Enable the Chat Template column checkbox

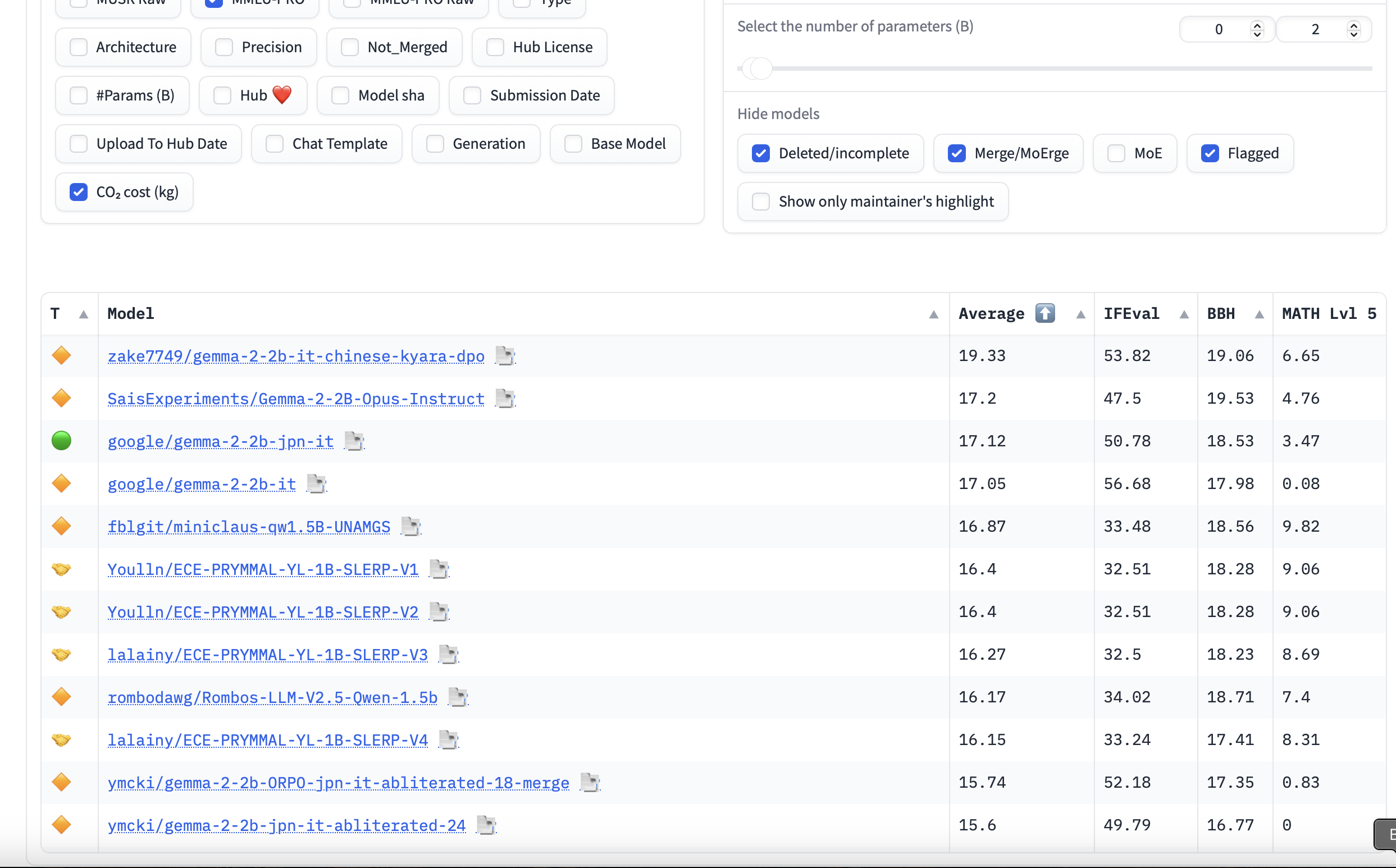[275, 144]
